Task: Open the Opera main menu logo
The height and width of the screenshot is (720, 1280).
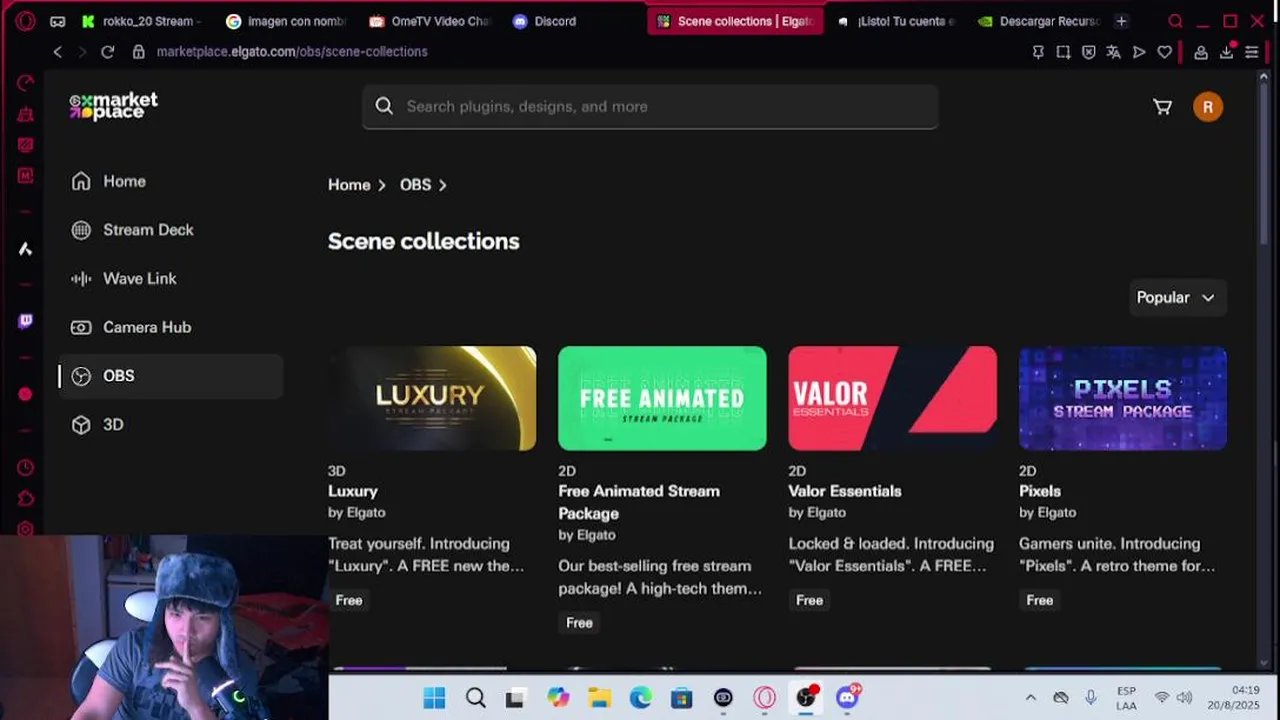Action: (x=25, y=20)
